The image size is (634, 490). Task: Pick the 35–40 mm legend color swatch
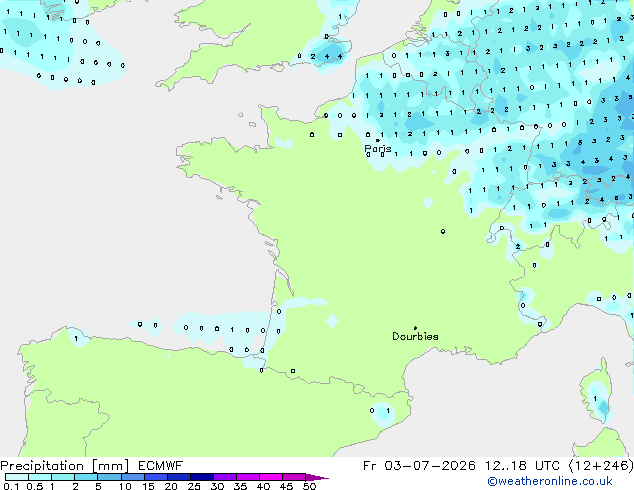[x=248, y=477]
